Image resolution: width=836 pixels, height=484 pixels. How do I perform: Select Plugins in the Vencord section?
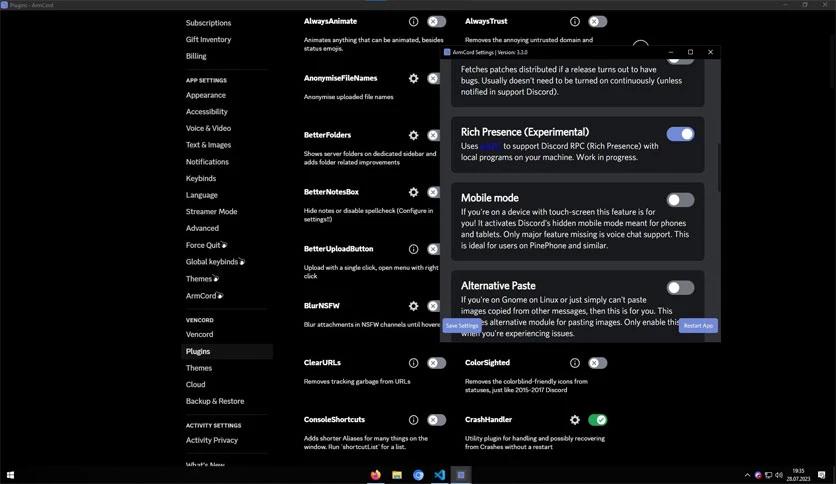coord(227,351)
